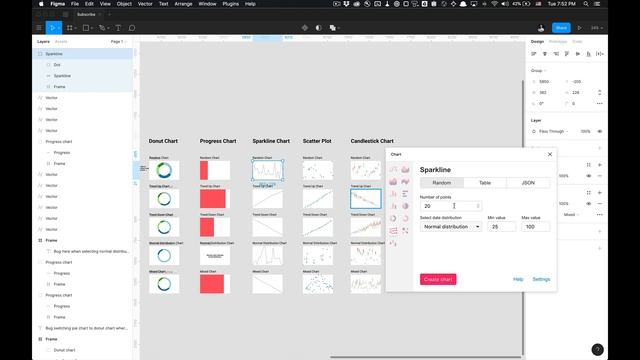Open the Mixed stroke dropdown
This screenshot has width=640, height=360.
tap(571, 215)
